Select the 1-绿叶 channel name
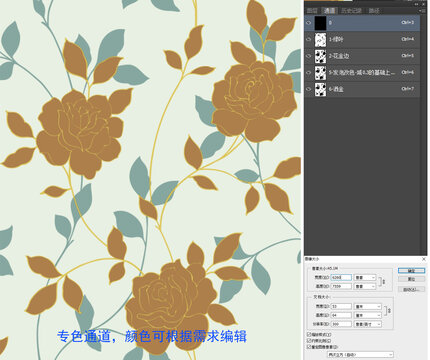The height and width of the screenshot is (360, 430). (336, 39)
